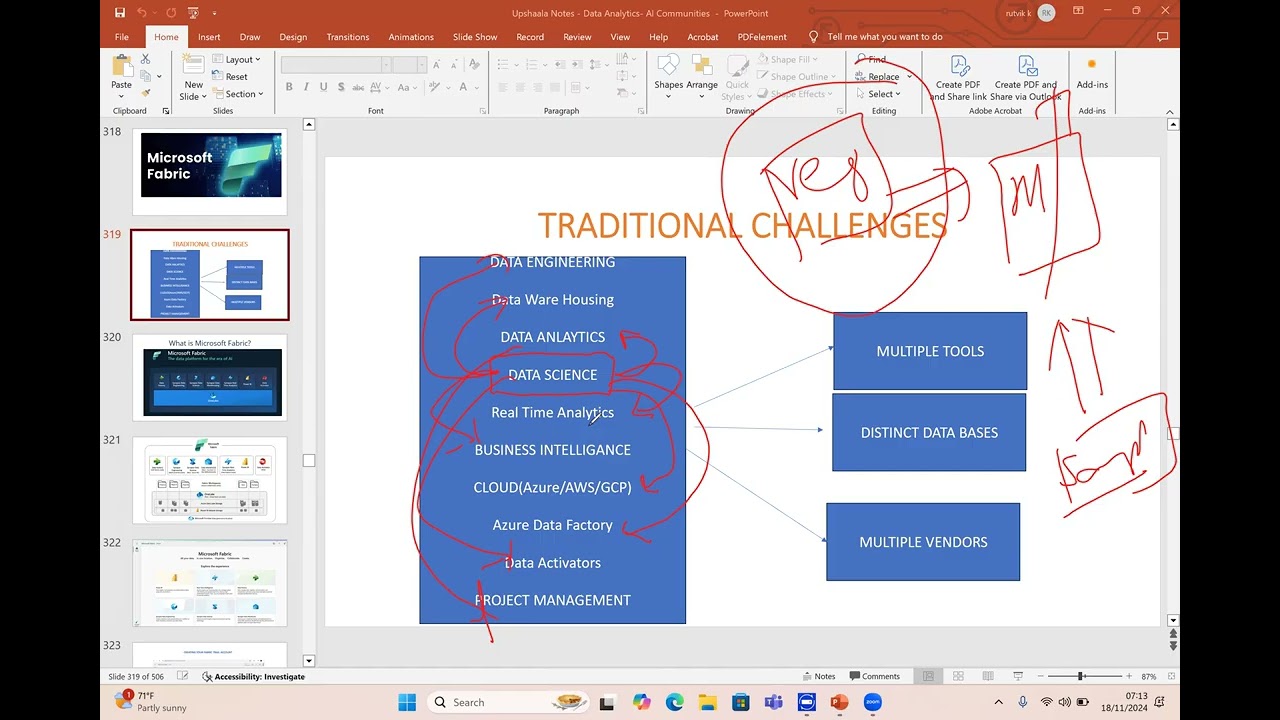Select the Format Painter brush
1280x720 pixels.
[145, 93]
